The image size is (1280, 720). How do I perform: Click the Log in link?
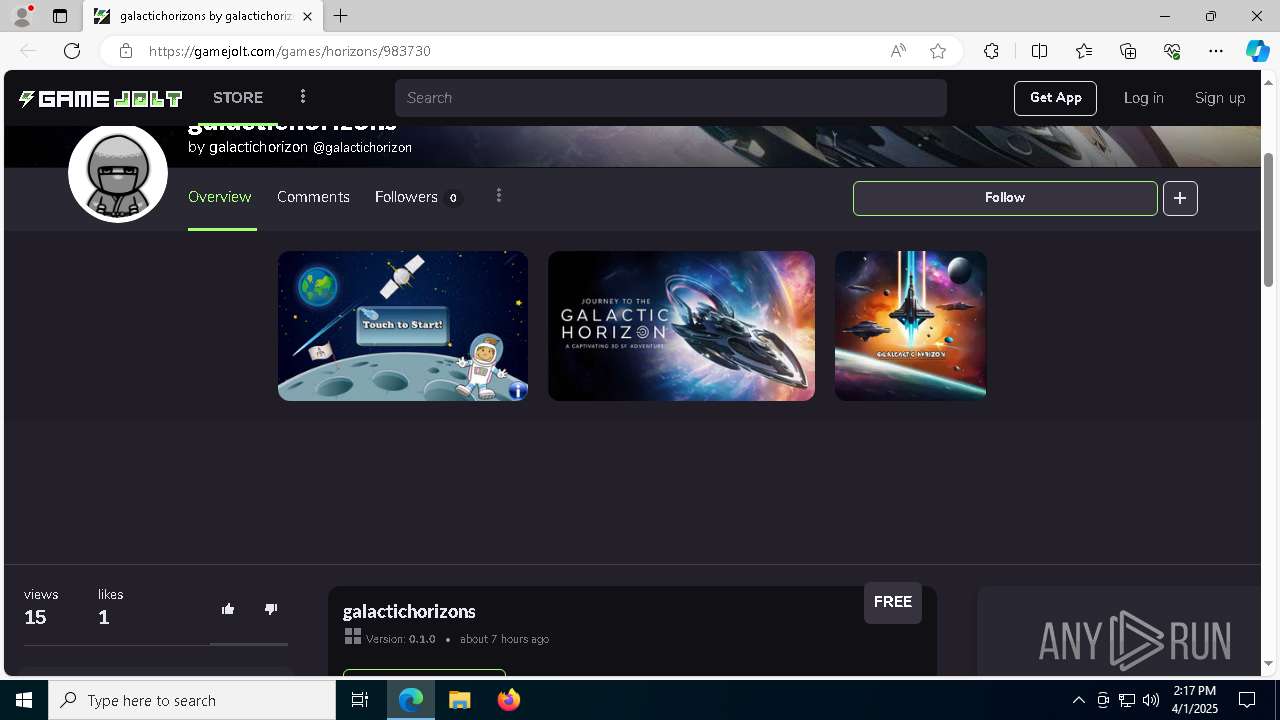click(x=1143, y=98)
